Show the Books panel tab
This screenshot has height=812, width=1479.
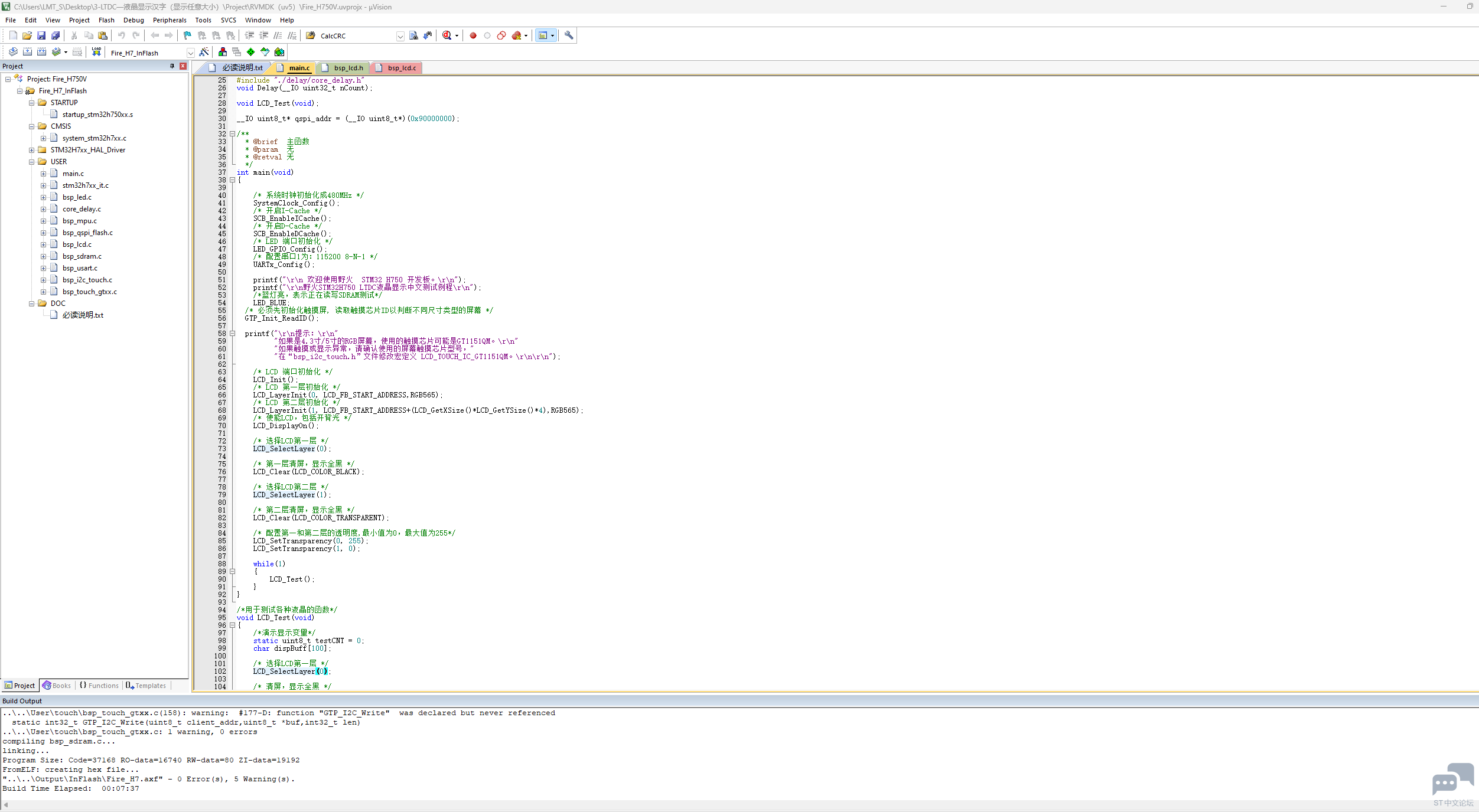[56, 686]
